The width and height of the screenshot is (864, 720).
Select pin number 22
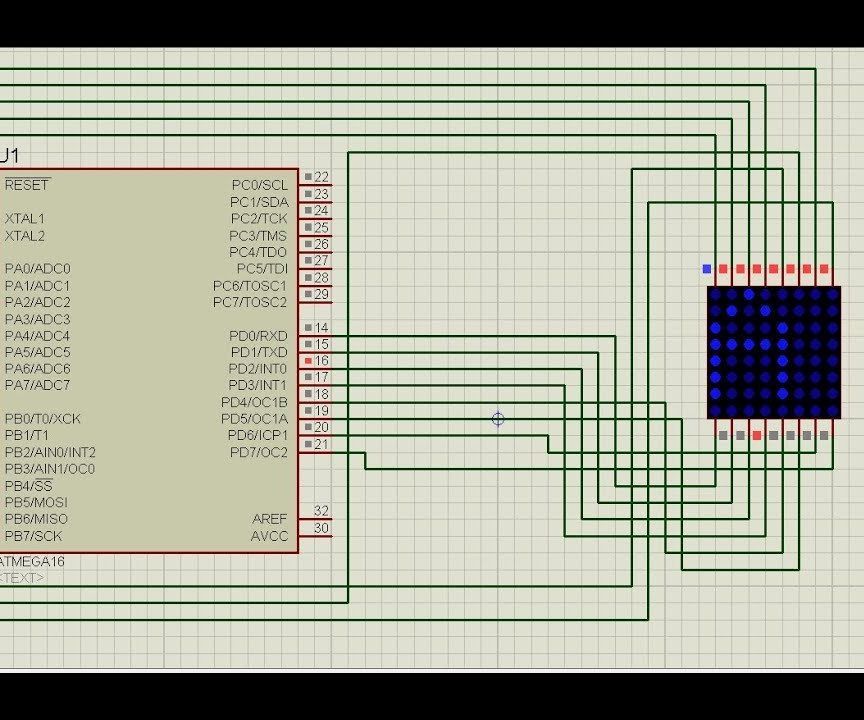pos(321,177)
